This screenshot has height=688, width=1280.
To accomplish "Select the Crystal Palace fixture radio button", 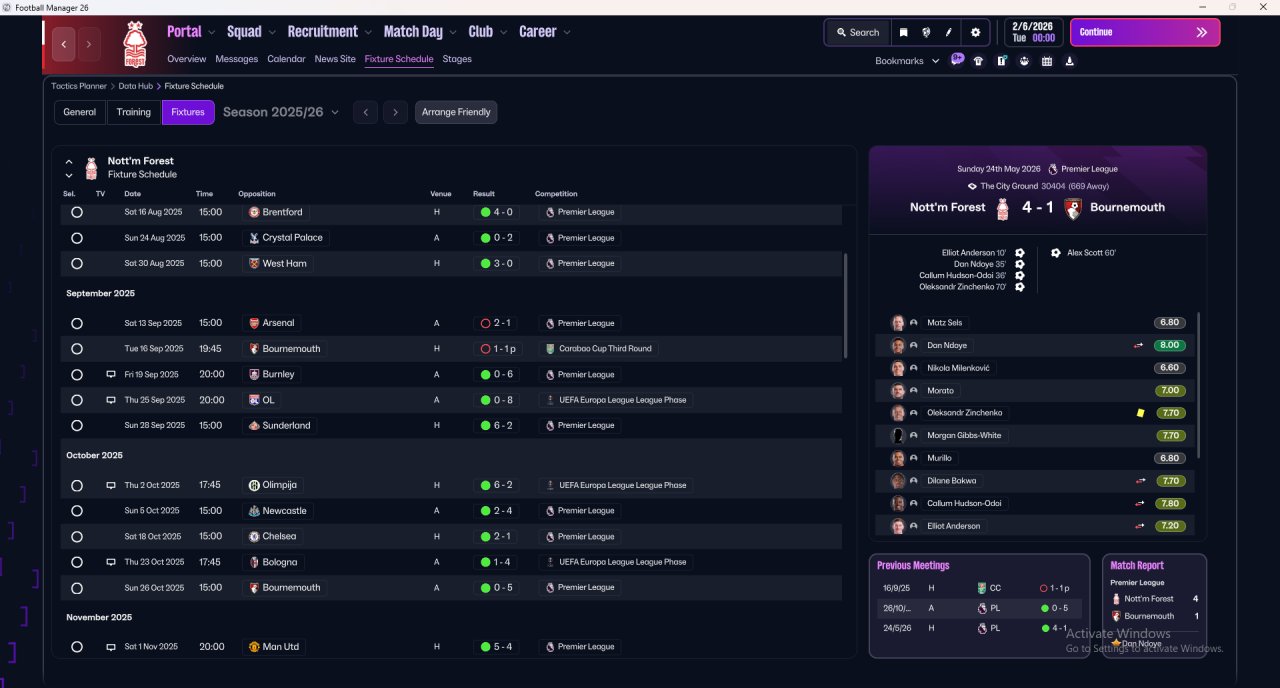I will (77, 238).
